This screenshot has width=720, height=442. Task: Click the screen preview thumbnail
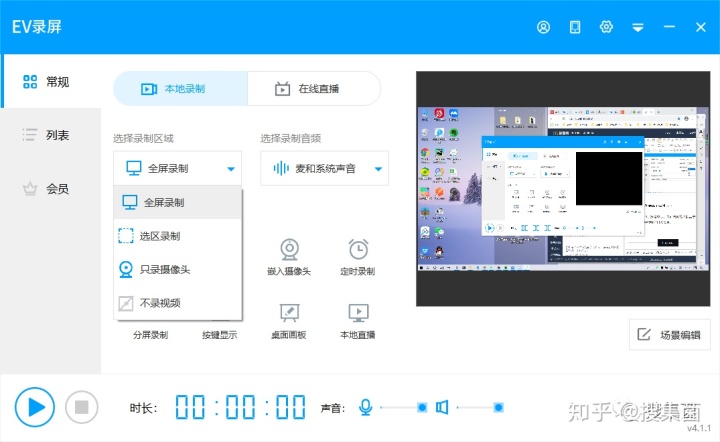(563, 189)
